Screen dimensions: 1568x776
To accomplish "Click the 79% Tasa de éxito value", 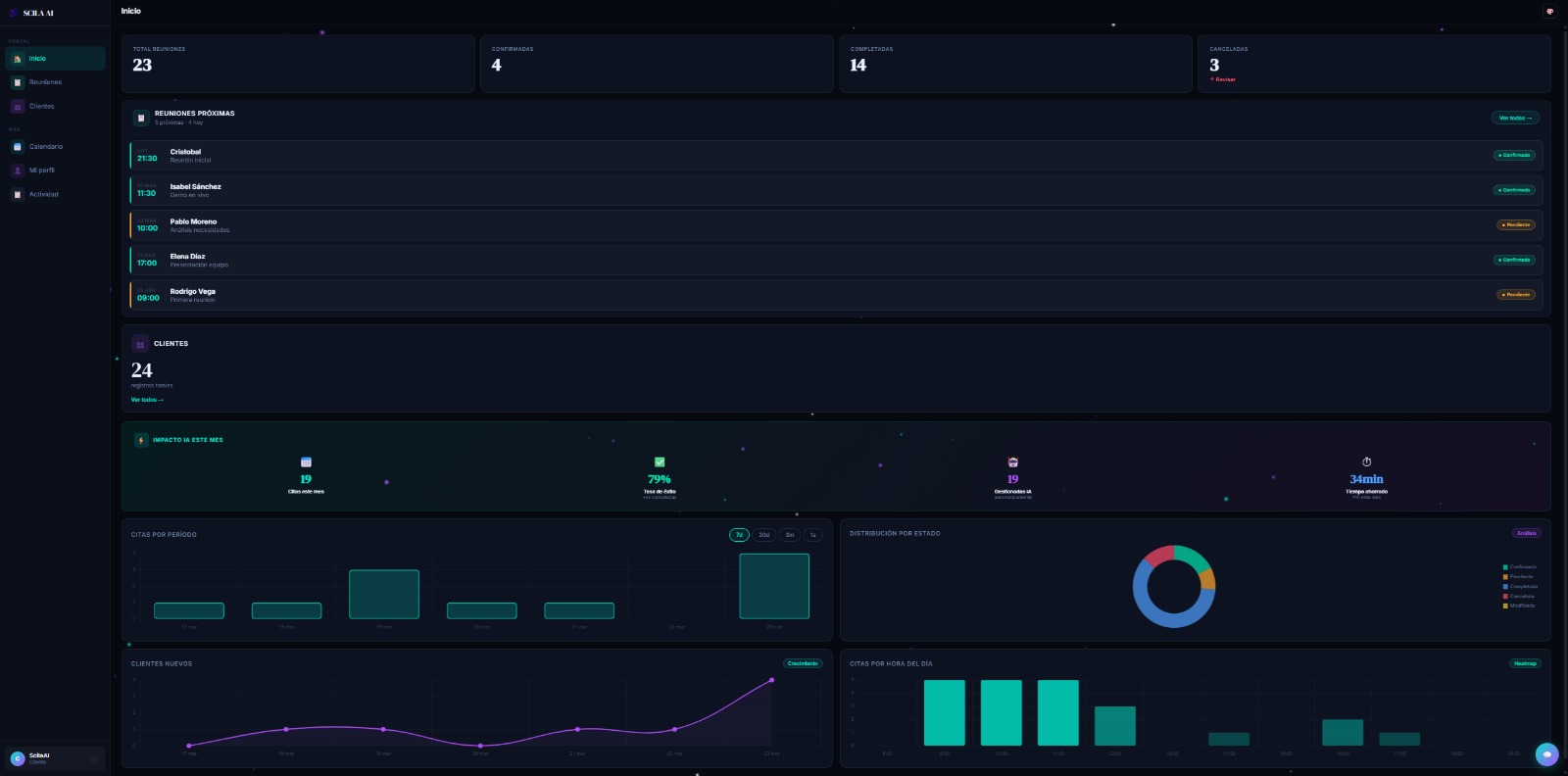I will (x=660, y=479).
